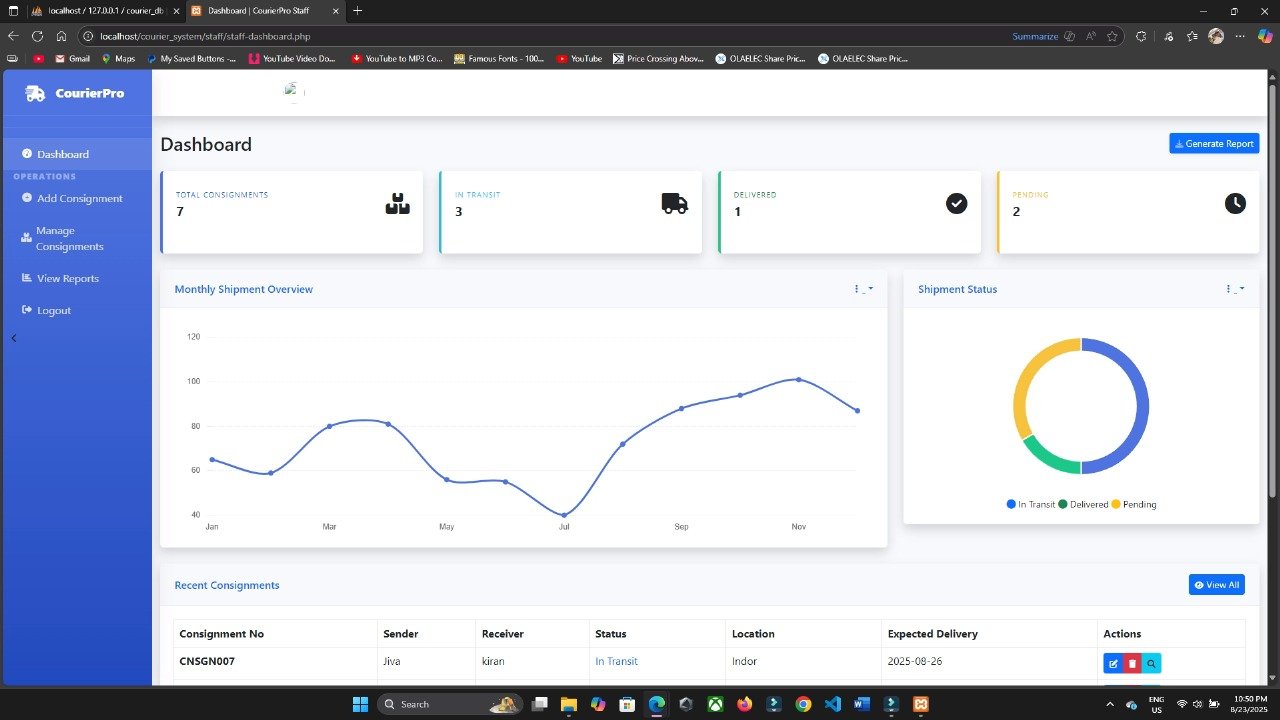
Task: Toggle Pending legend item in donut chart
Action: [1134, 505]
